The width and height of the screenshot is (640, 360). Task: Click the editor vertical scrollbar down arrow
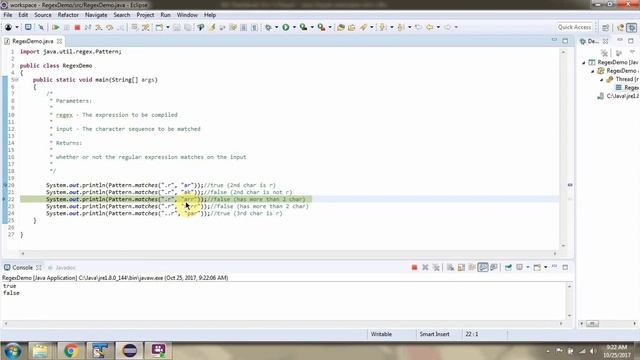point(564,246)
